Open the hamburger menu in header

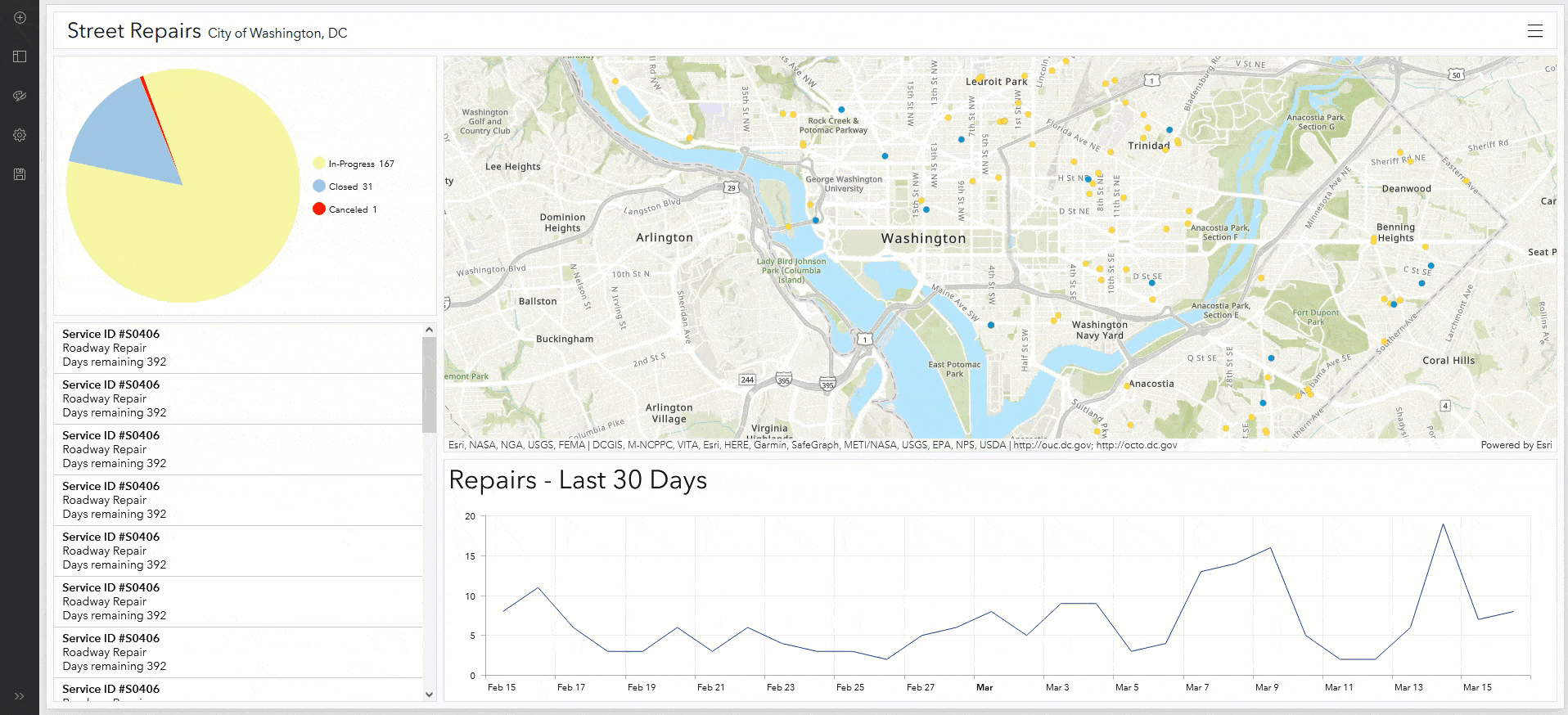(1534, 31)
